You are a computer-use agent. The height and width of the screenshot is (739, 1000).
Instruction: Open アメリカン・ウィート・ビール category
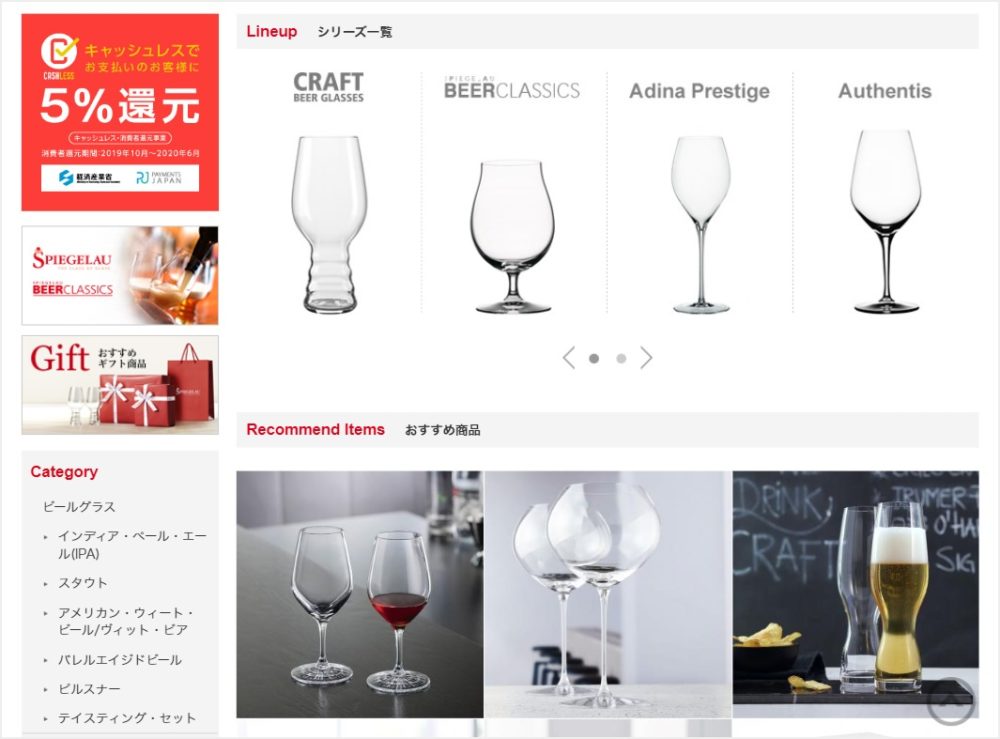pyautogui.click(x=126, y=621)
